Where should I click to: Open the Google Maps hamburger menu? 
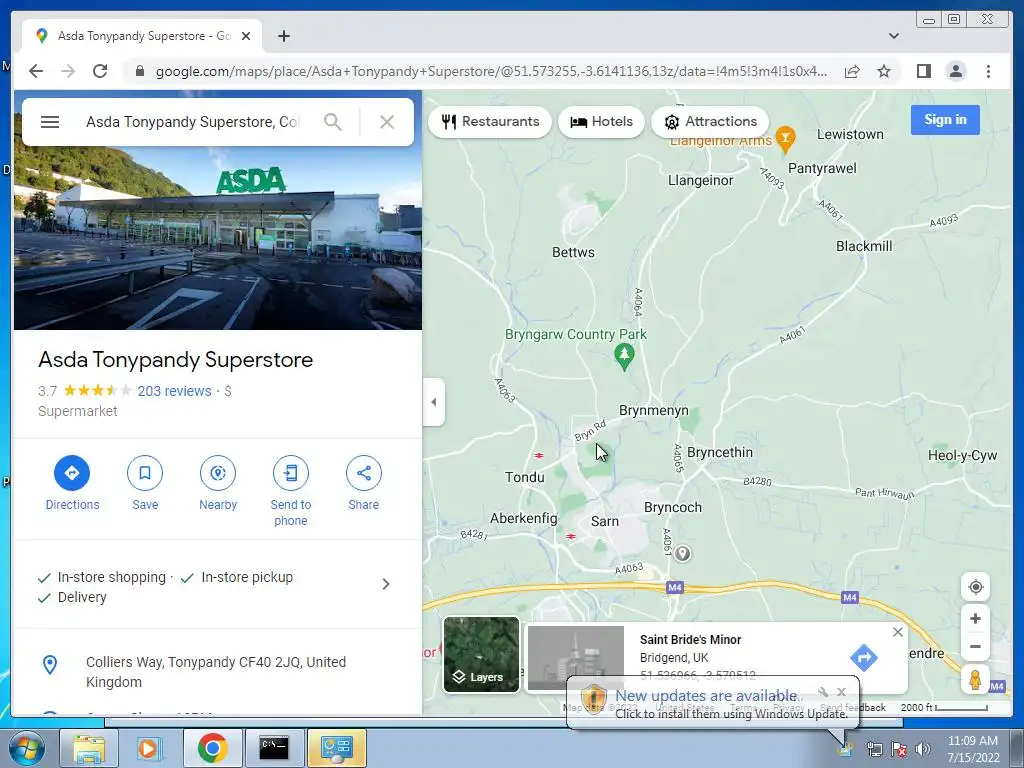(50, 122)
